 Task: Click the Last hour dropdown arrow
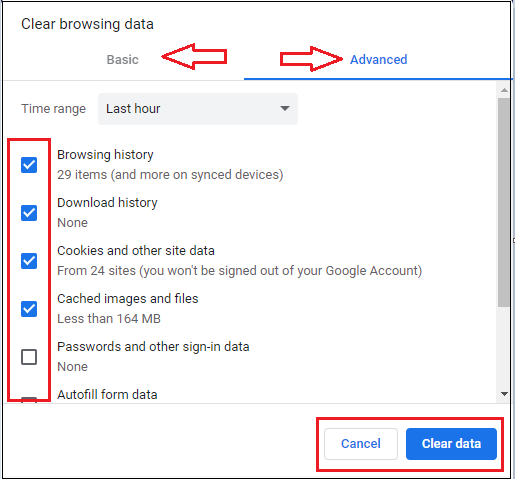pyautogui.click(x=285, y=108)
